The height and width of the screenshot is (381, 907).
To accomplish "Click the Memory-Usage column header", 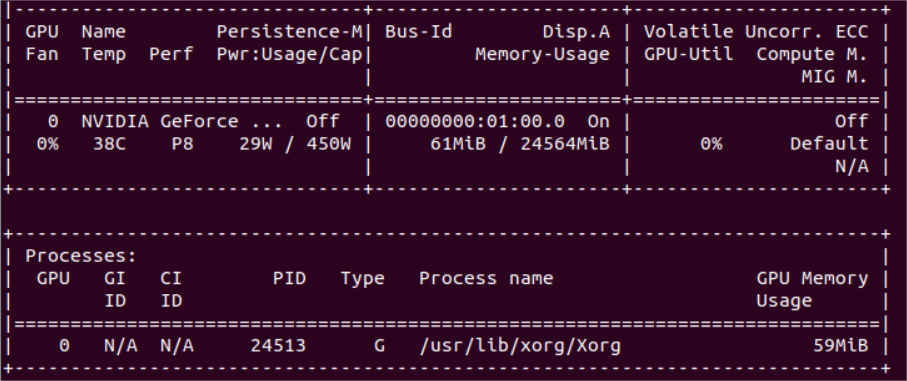I will pyautogui.click(x=543, y=54).
